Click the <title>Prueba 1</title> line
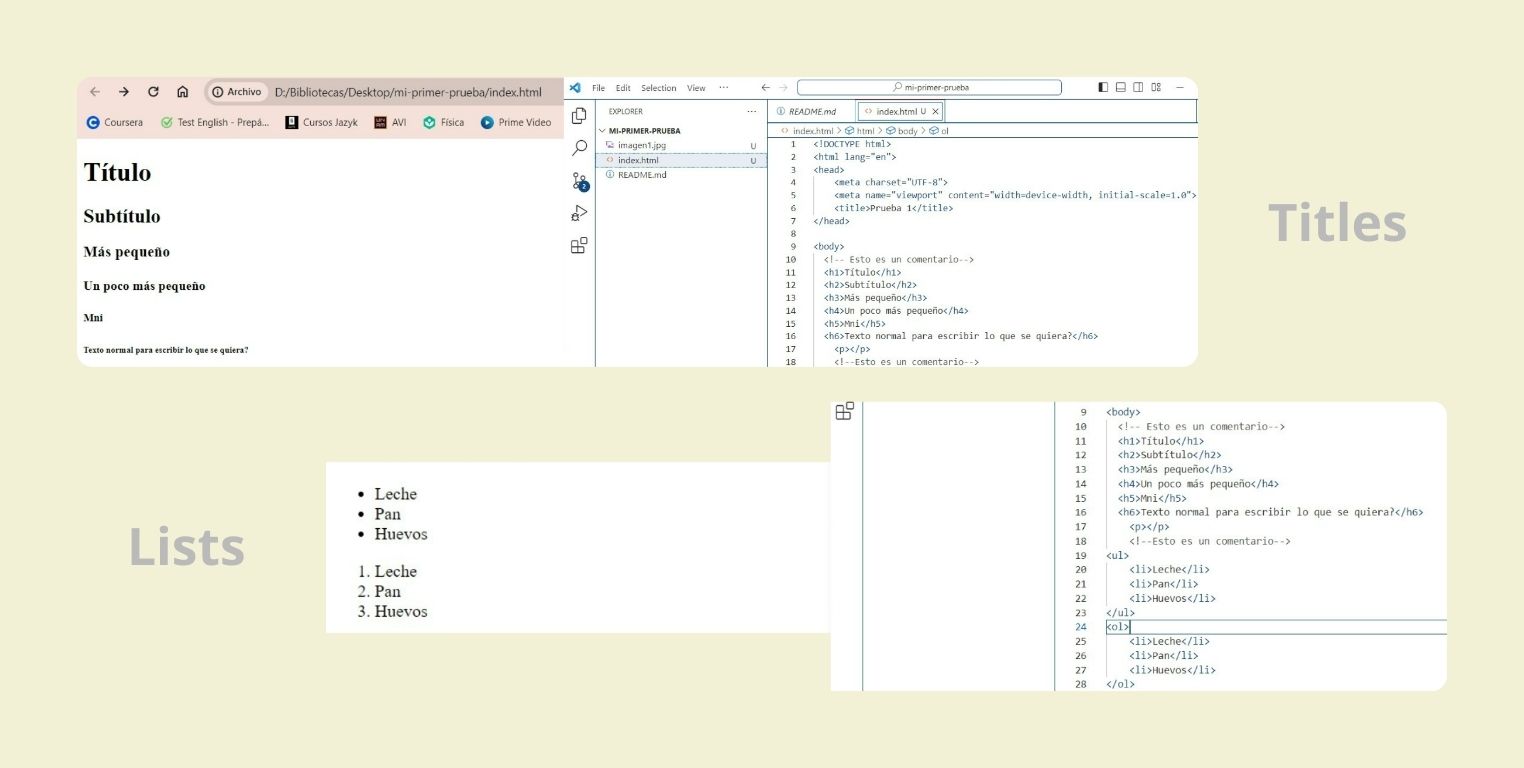Image resolution: width=1524 pixels, height=768 pixels. click(x=893, y=208)
